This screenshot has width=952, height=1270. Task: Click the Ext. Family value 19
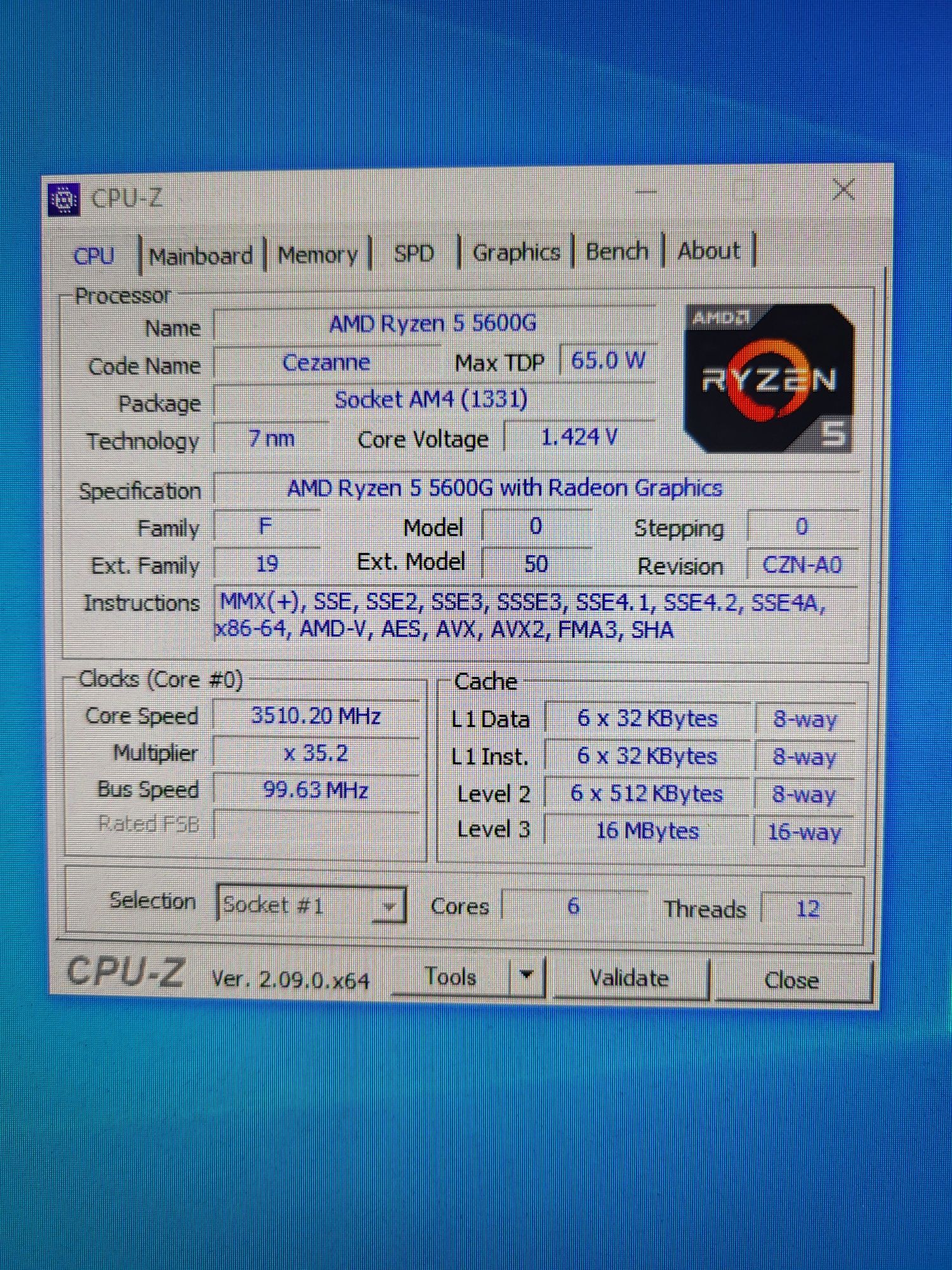(x=267, y=564)
